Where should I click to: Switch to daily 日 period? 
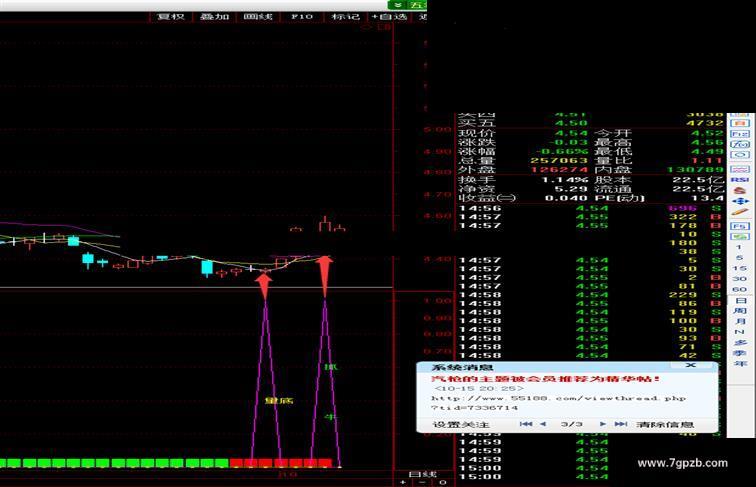tap(740, 300)
